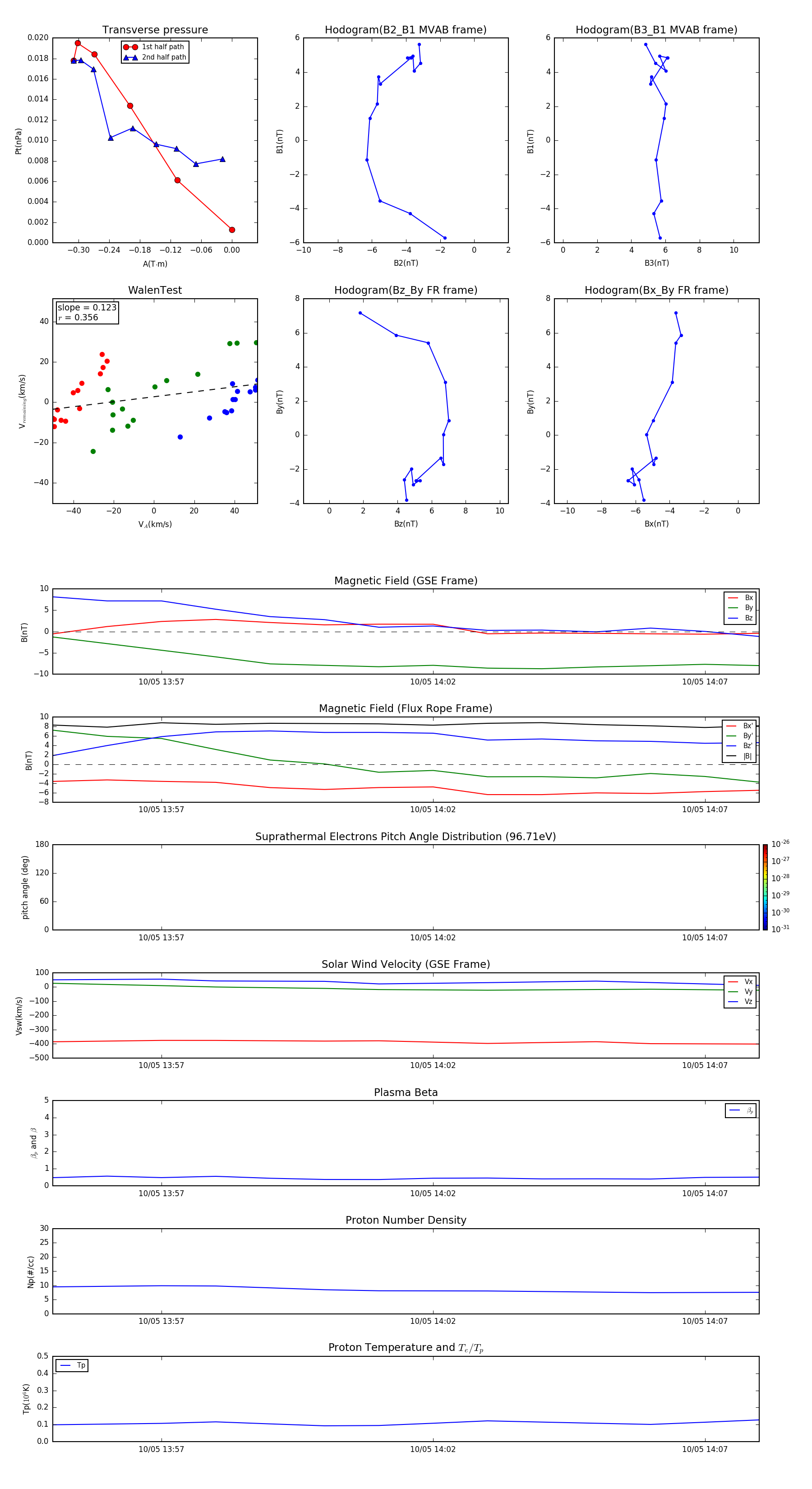Click the "Bz(nT)" x-axis label
This screenshot has width=812, height=1489.
click(406, 524)
